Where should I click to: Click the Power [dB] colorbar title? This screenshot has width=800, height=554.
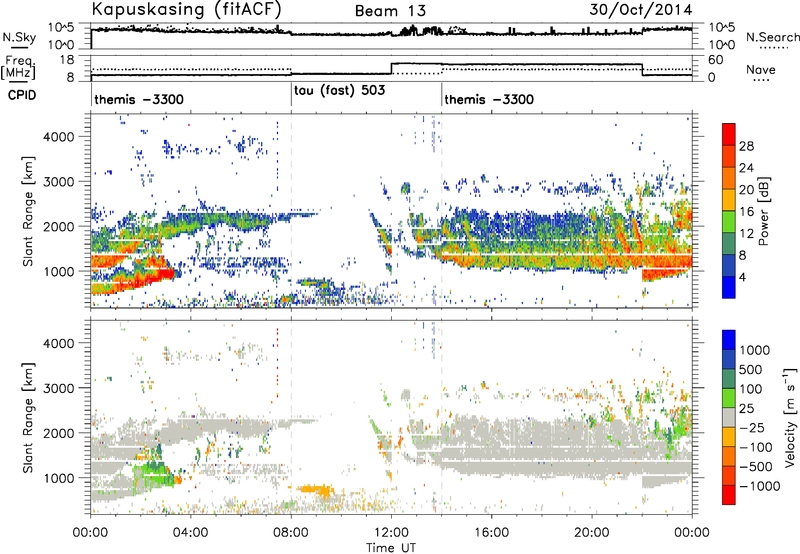click(x=763, y=211)
